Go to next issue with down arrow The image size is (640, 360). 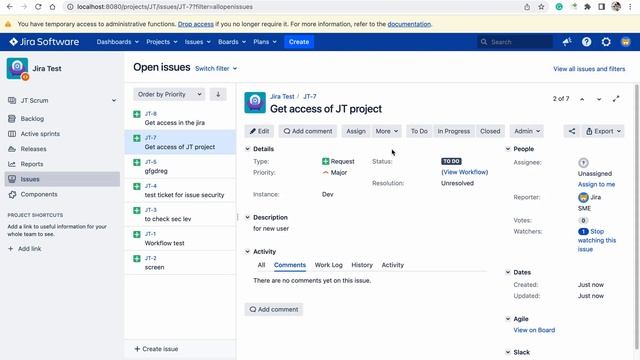pyautogui.click(x=599, y=99)
